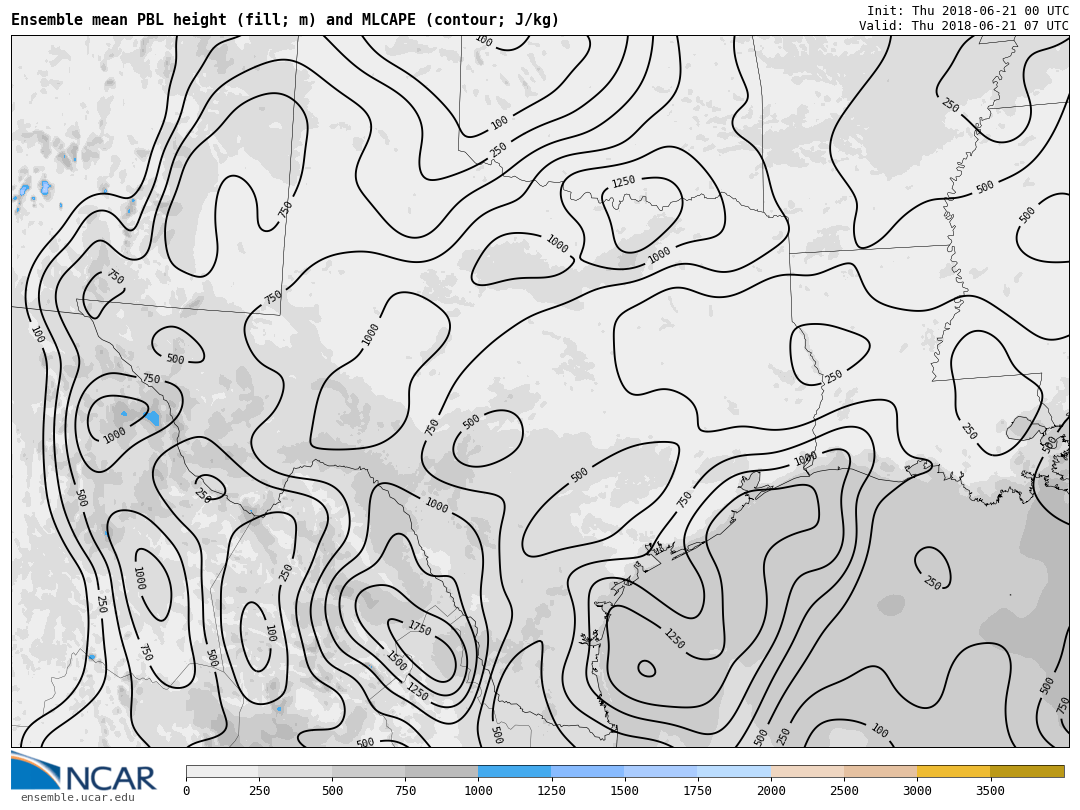Click the '1750' MLCAPE contour label on the map
Viewport: 1080px width, 810px height.
pos(419,627)
